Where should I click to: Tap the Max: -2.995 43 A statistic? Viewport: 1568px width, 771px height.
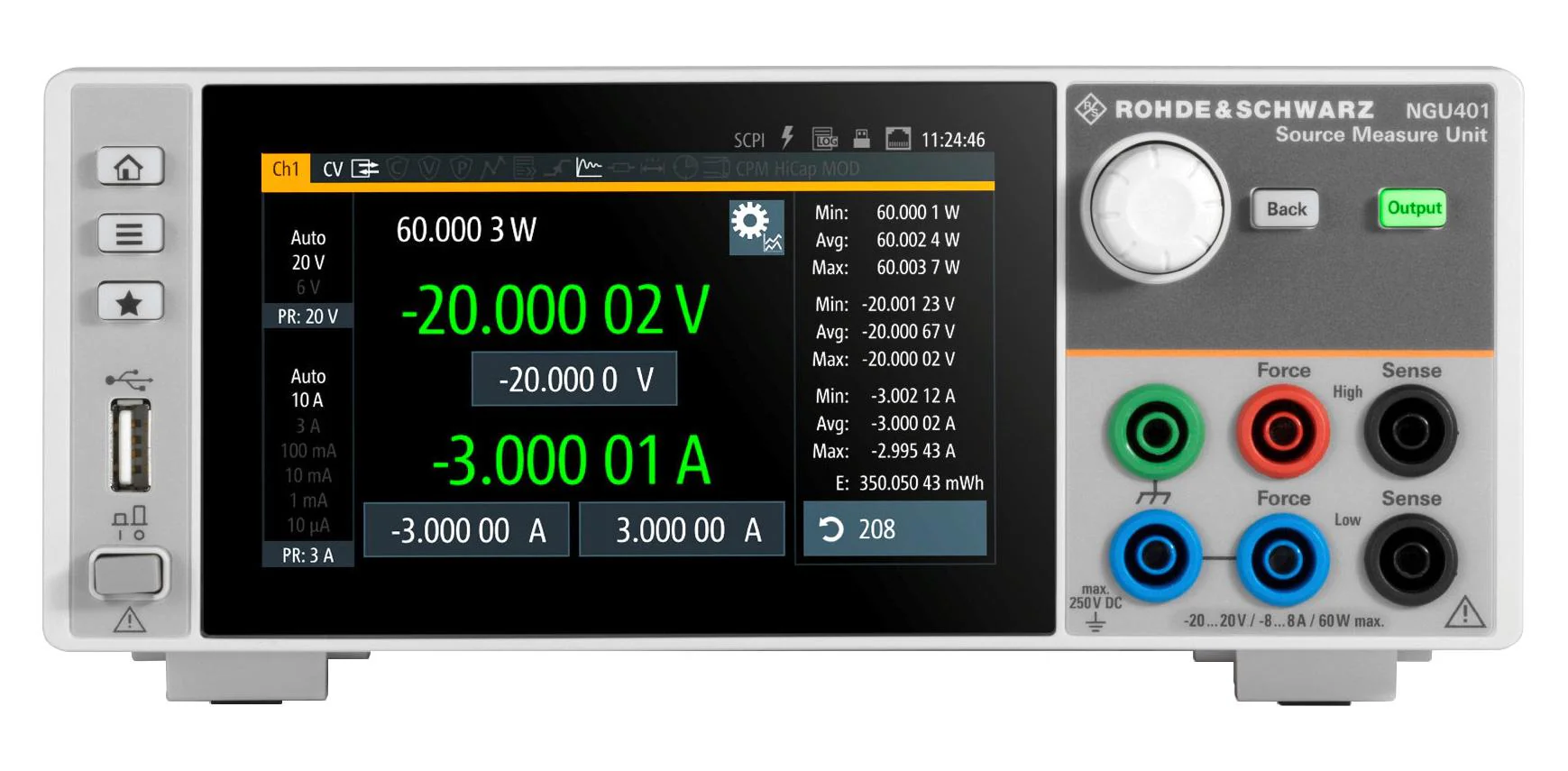[884, 451]
